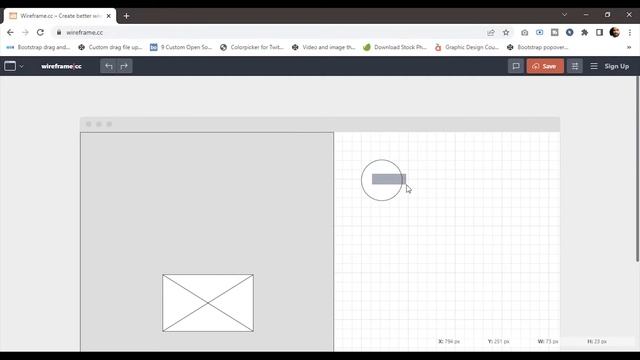The image size is (640, 360).
Task: Click the share page icon in address bar
Action: point(491,32)
